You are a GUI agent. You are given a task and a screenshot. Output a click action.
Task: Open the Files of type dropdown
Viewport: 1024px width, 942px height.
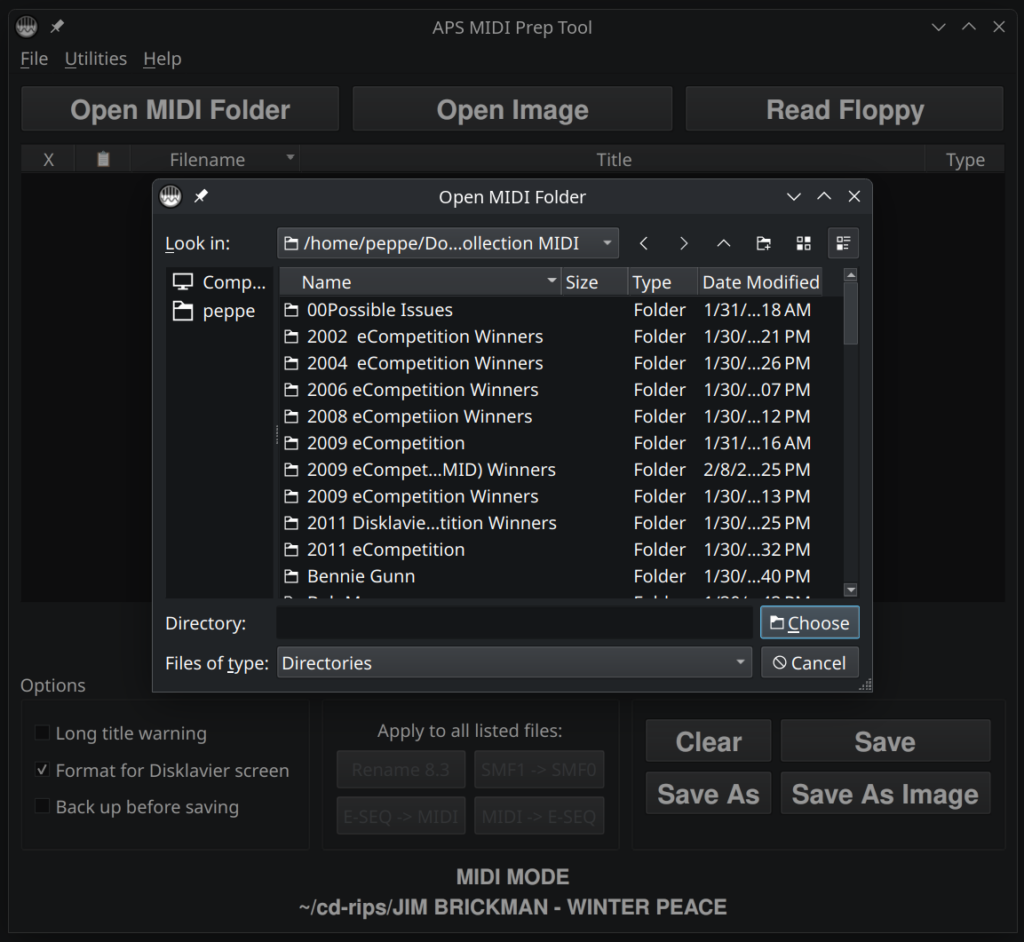[x=740, y=662]
